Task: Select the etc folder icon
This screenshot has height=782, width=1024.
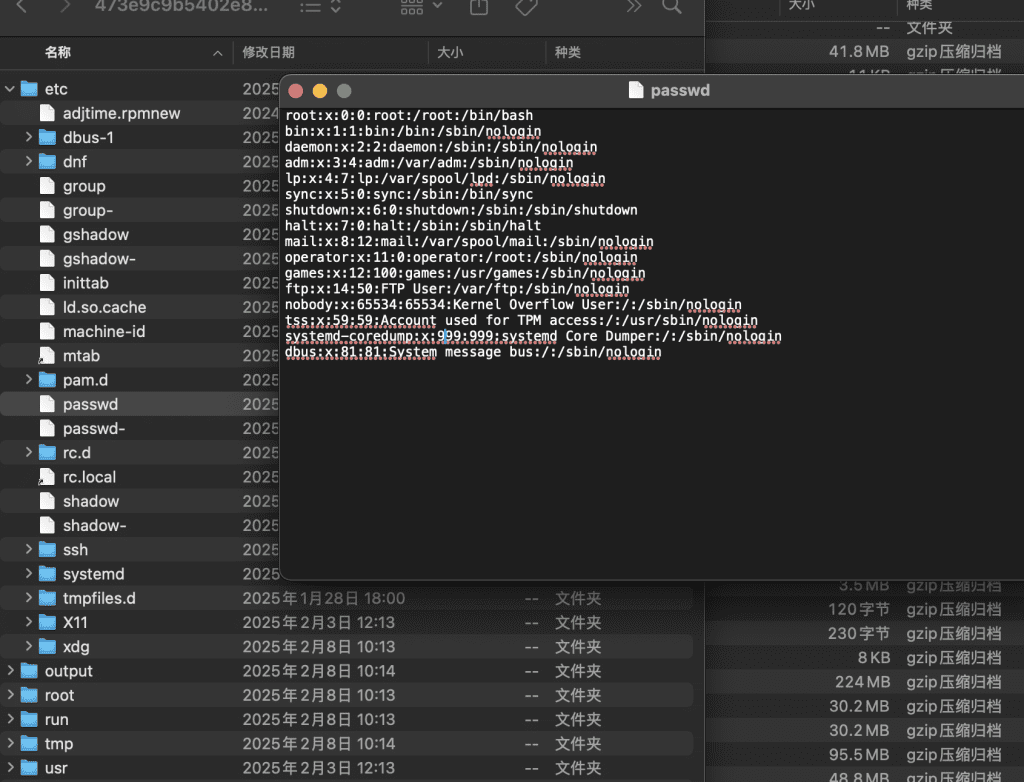Action: pos(29,89)
